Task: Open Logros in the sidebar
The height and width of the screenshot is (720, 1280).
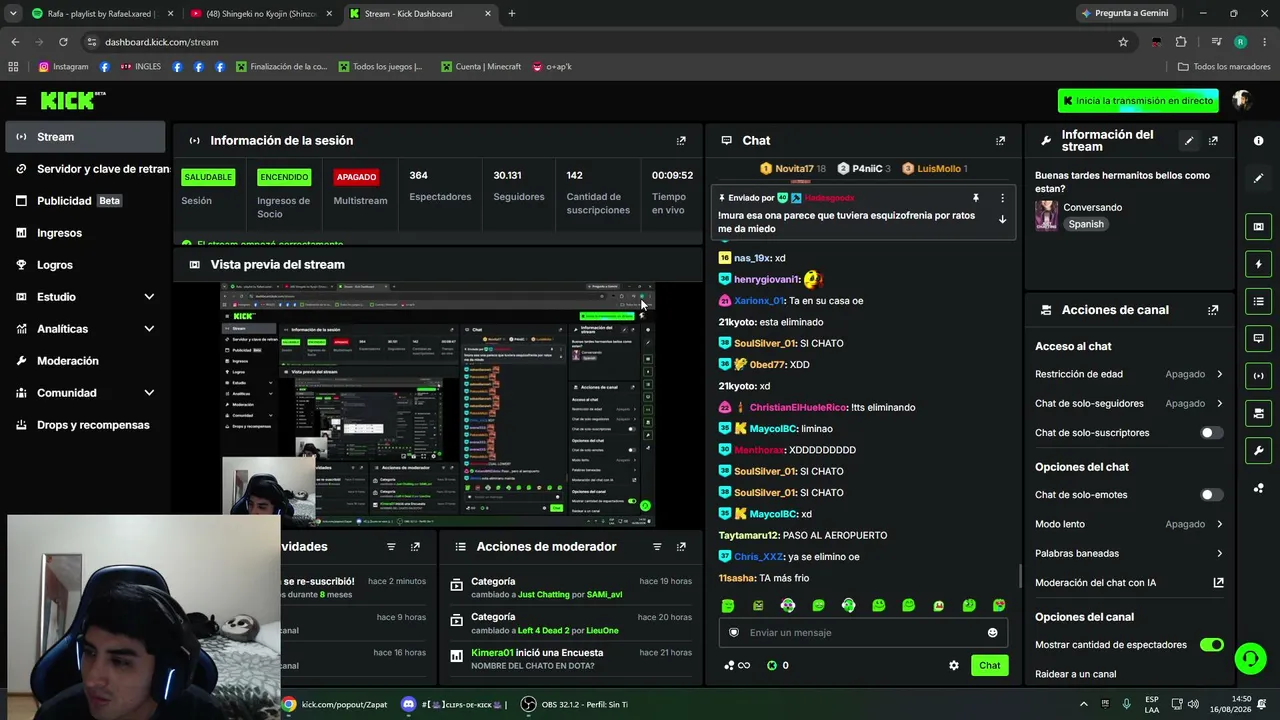Action: click(x=85, y=265)
